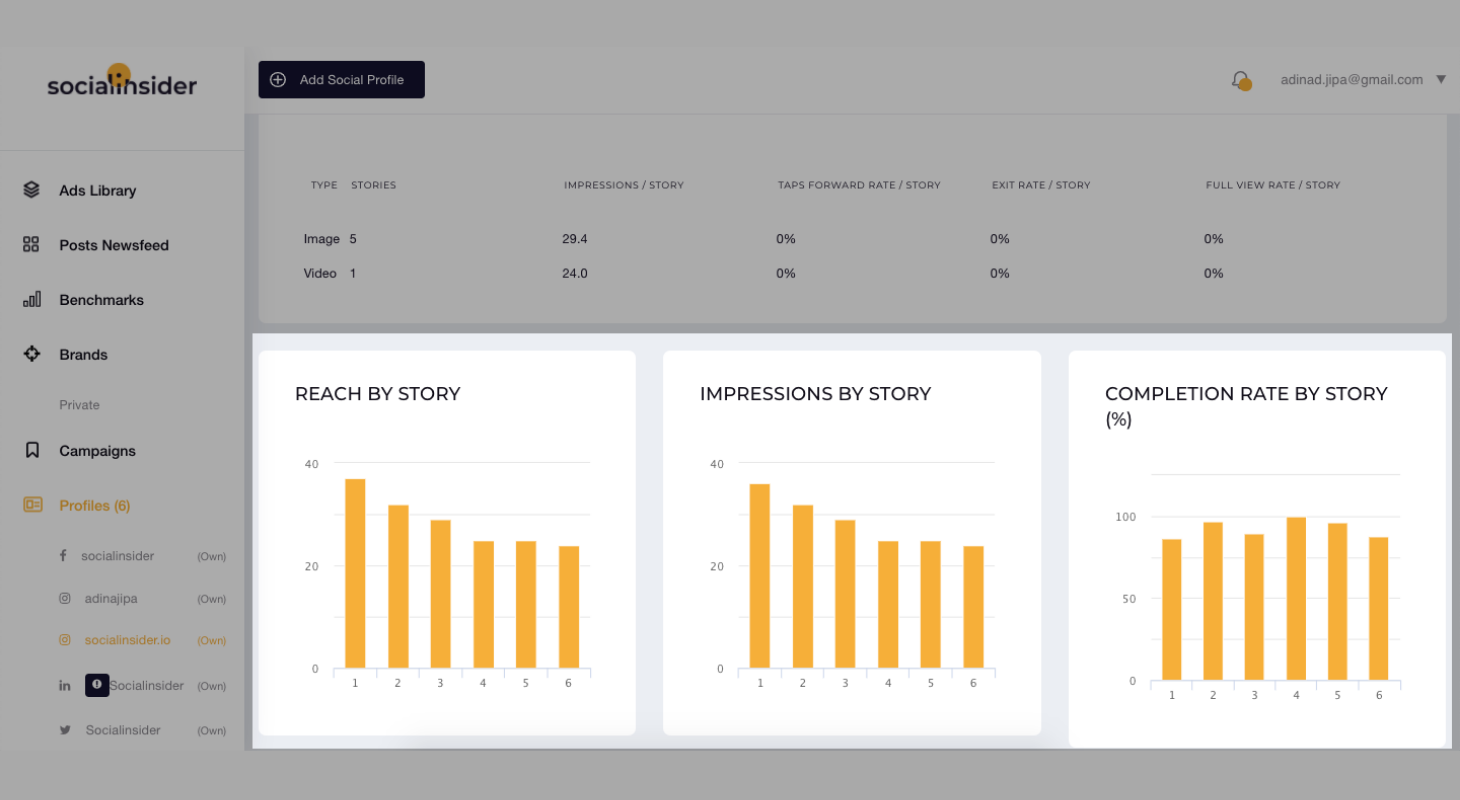
Task: Click bar 1 in Reach by Story chart
Action: [355, 574]
